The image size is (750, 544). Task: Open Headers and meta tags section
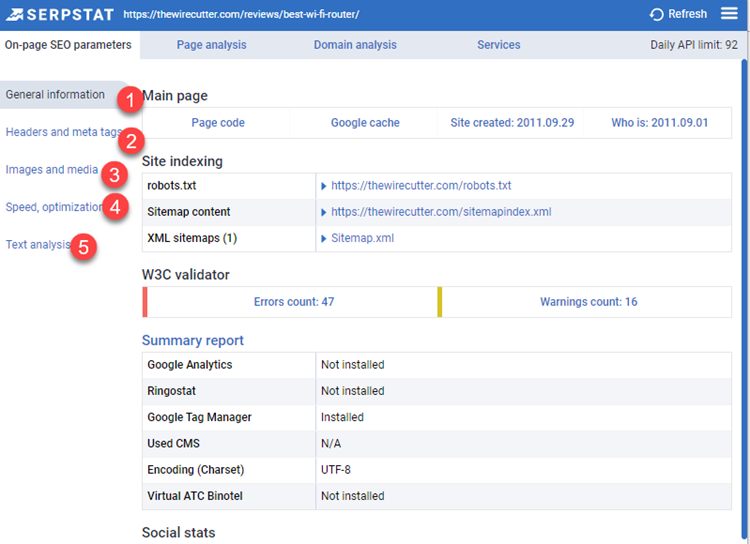tap(62, 132)
